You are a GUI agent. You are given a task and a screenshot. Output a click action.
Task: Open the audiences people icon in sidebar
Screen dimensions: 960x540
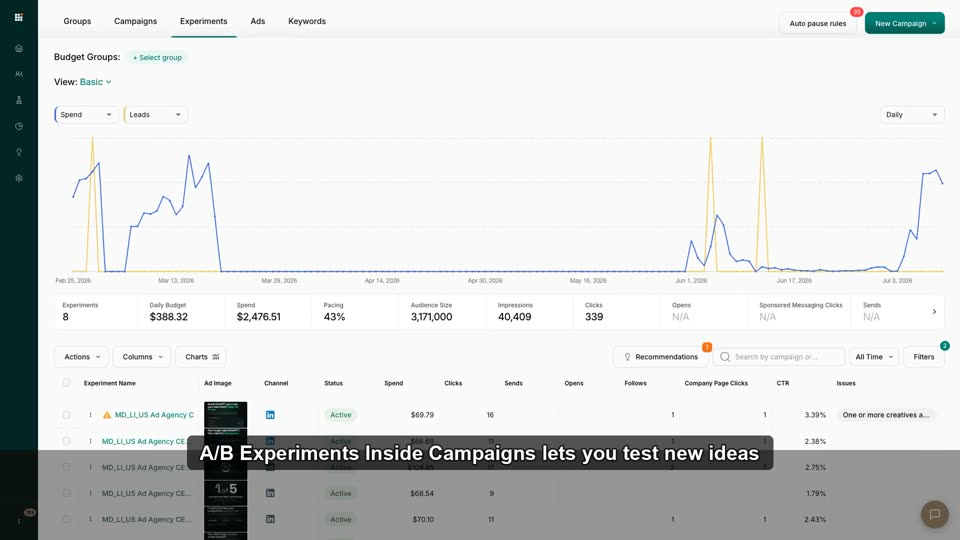click(x=19, y=74)
